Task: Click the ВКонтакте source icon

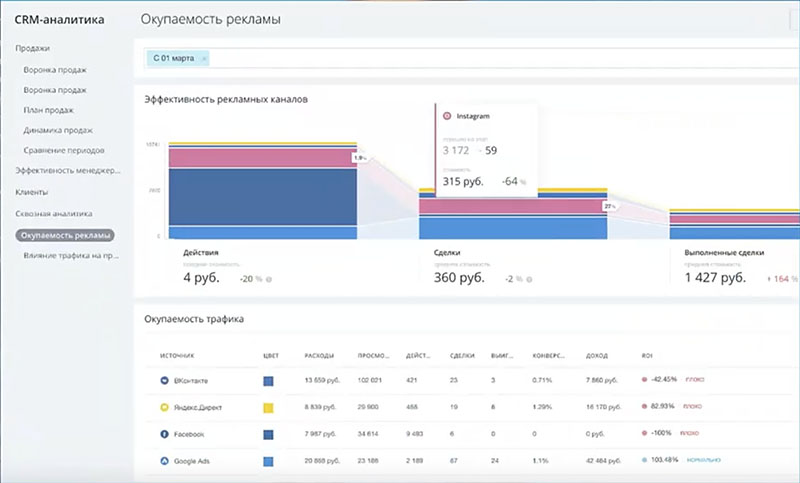Action: click(x=164, y=380)
